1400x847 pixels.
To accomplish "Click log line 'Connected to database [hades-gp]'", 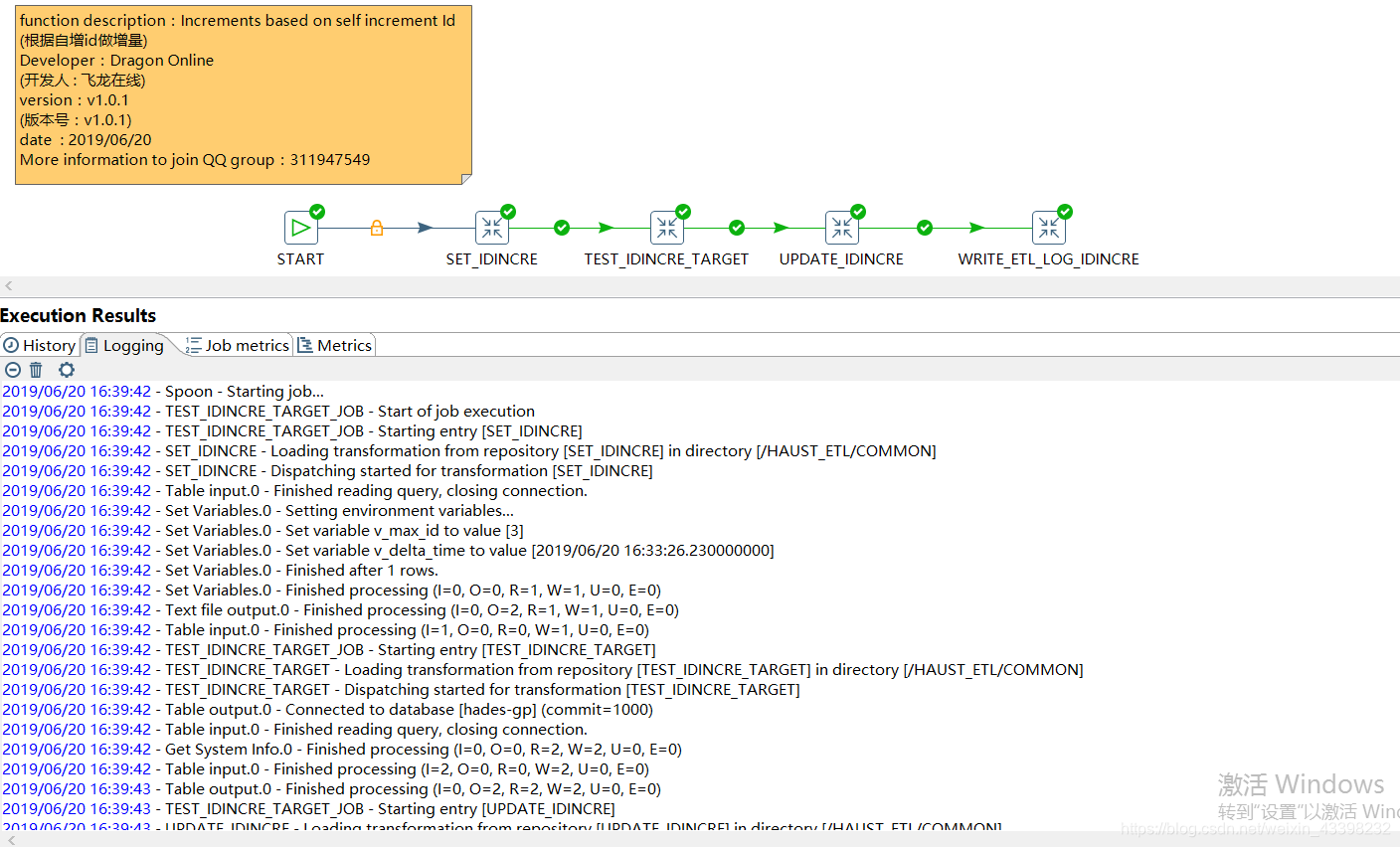I will 327,709.
